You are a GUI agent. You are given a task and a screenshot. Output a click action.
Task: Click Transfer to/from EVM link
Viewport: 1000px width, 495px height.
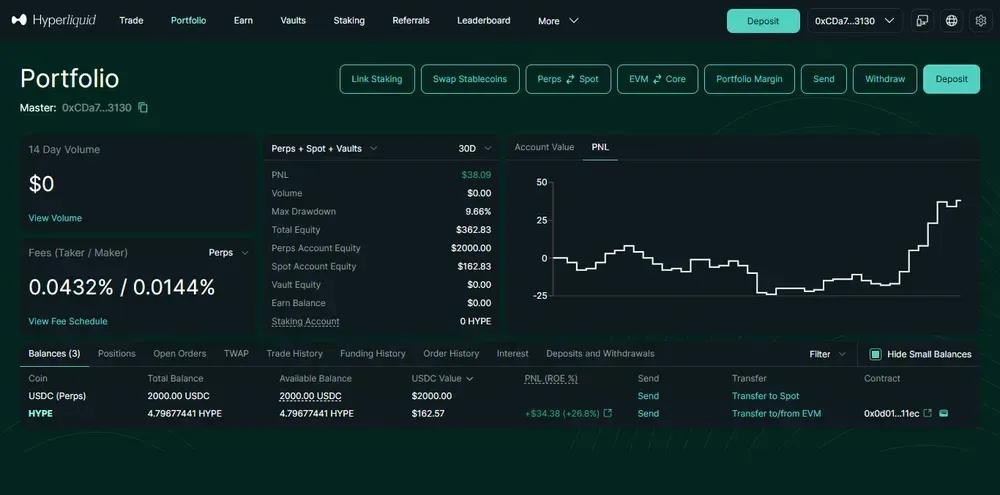[x=776, y=413]
